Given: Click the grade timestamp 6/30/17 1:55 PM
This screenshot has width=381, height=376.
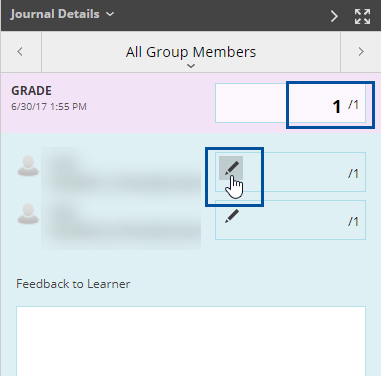Looking at the screenshot, I should (49, 107).
